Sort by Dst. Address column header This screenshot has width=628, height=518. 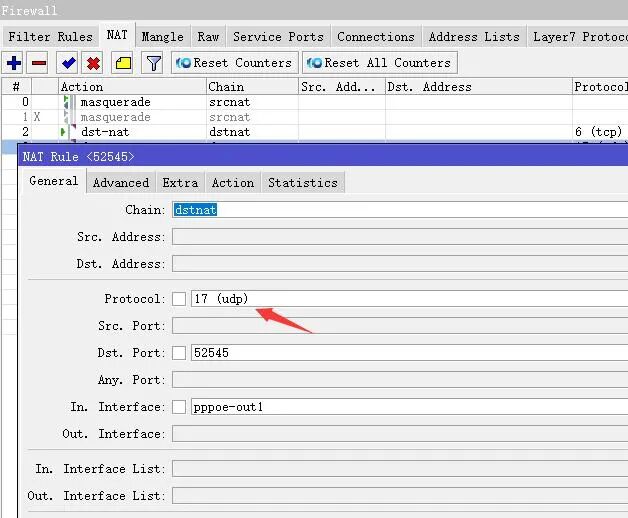click(x=479, y=87)
